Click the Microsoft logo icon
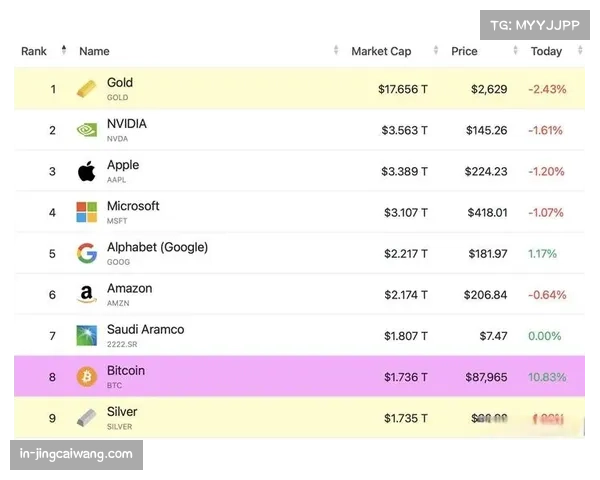The width and height of the screenshot is (600, 480). click(87, 212)
